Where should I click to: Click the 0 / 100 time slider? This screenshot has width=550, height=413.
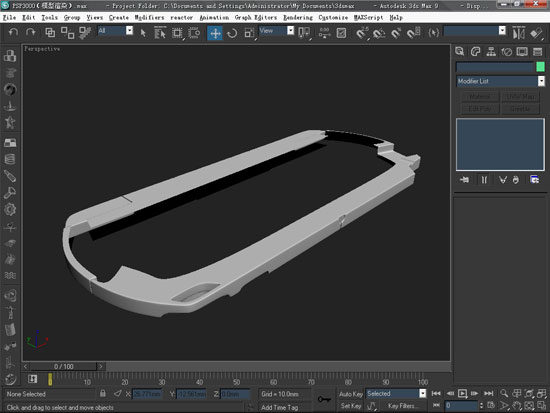[63, 366]
